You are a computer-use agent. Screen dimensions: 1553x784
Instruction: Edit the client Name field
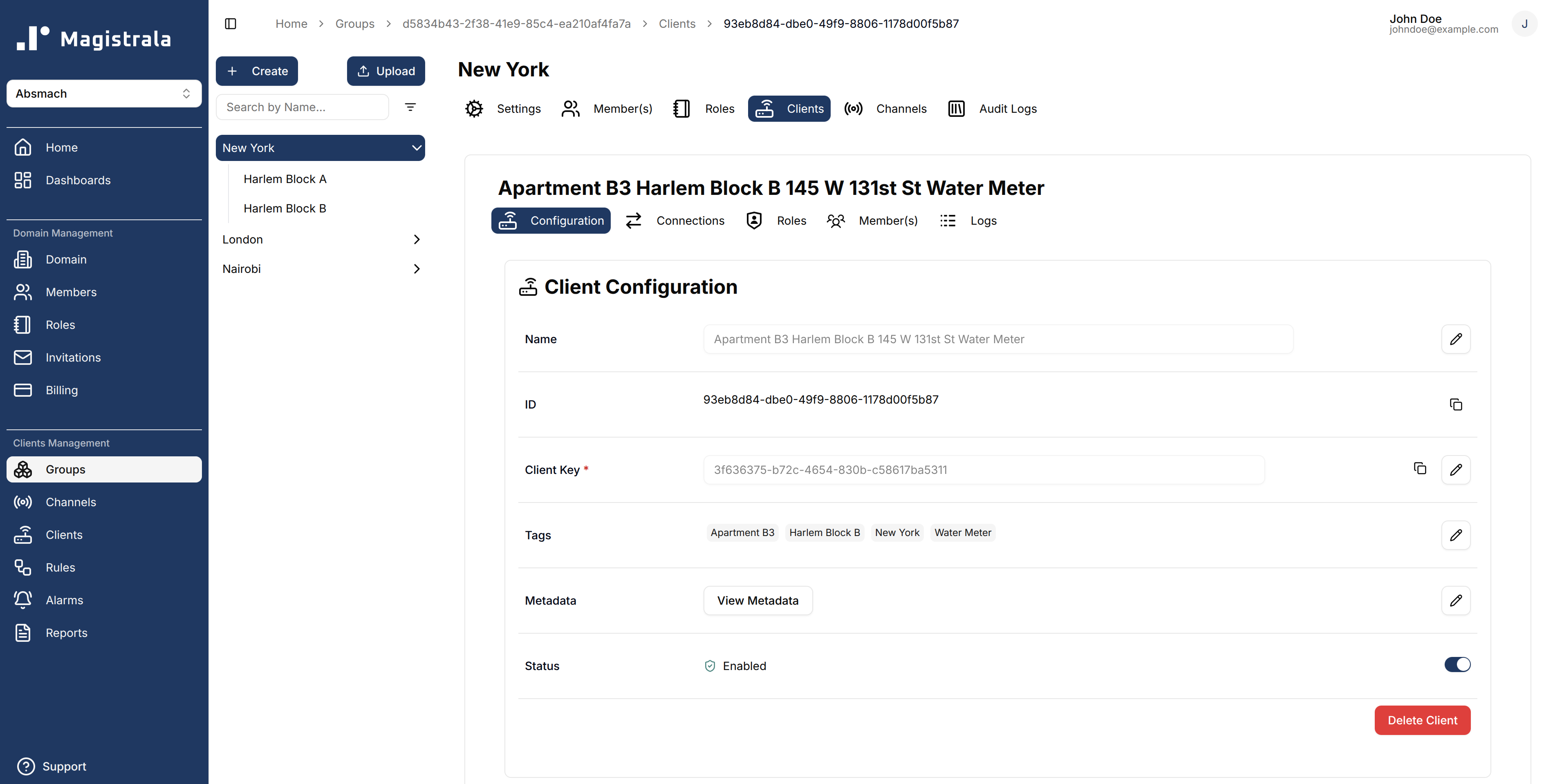(x=1457, y=339)
